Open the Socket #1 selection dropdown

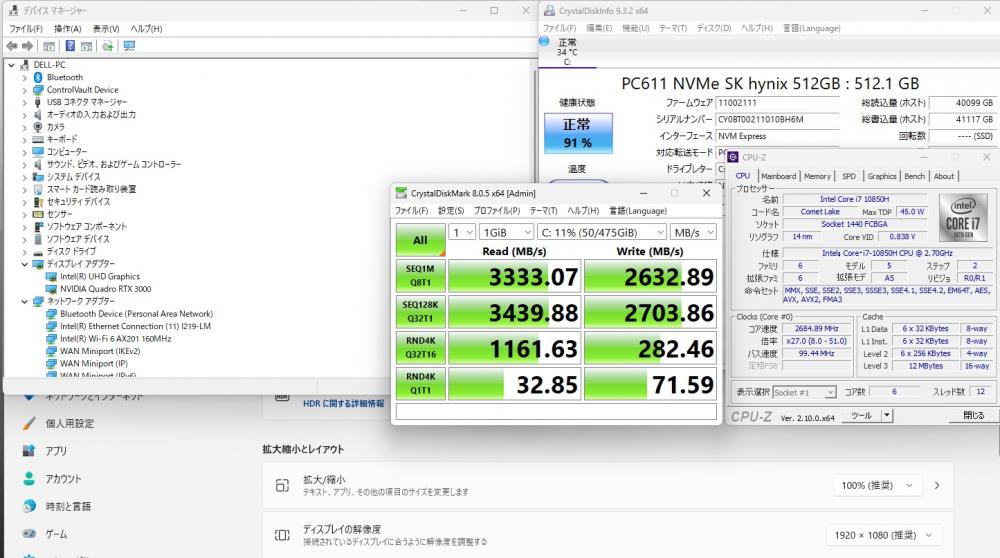804,392
